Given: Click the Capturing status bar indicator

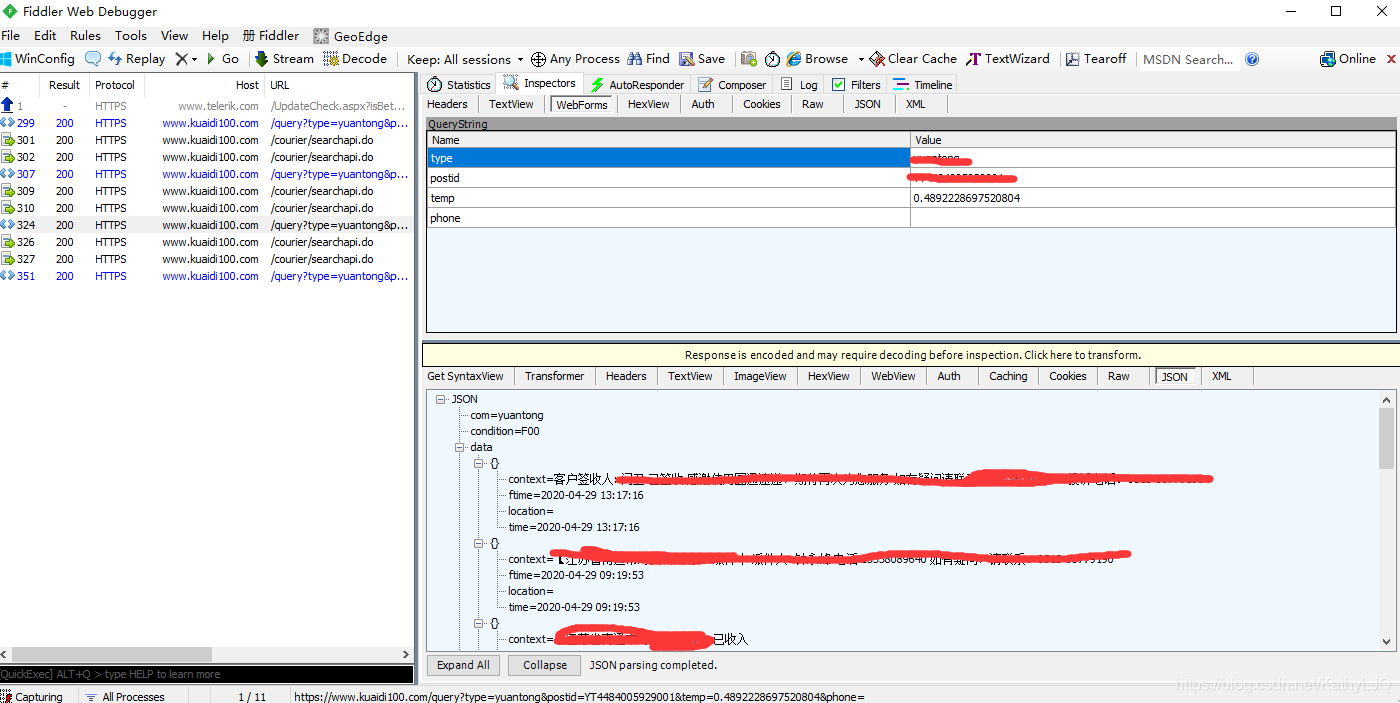Looking at the screenshot, I should coord(32,697).
